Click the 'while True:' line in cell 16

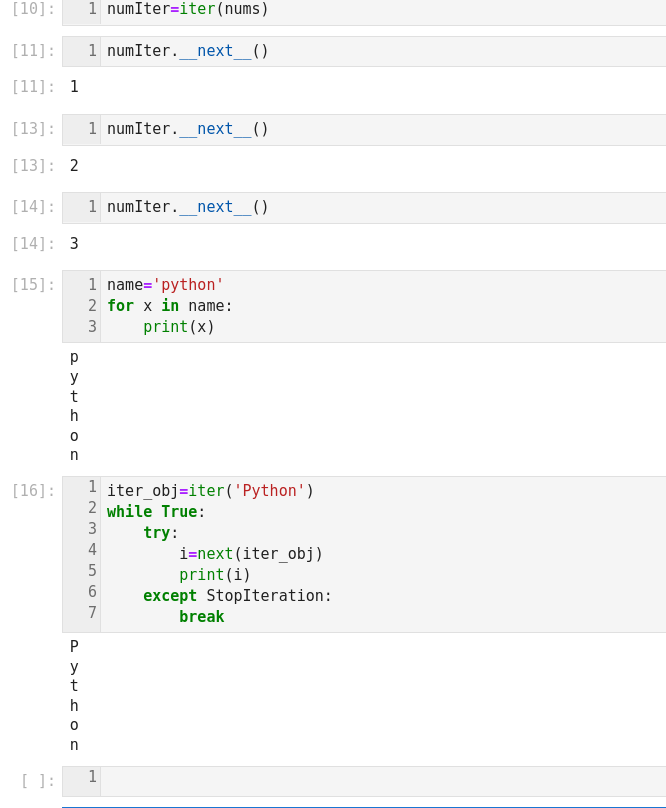click(x=156, y=512)
